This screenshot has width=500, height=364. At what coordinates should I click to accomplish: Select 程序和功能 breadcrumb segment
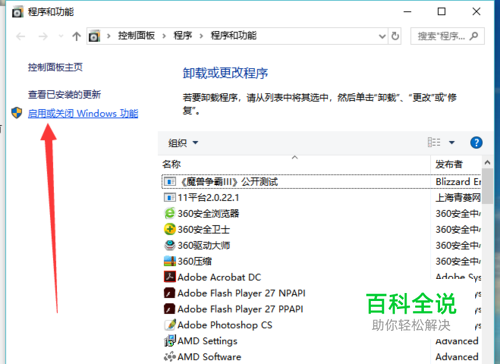pos(234,36)
